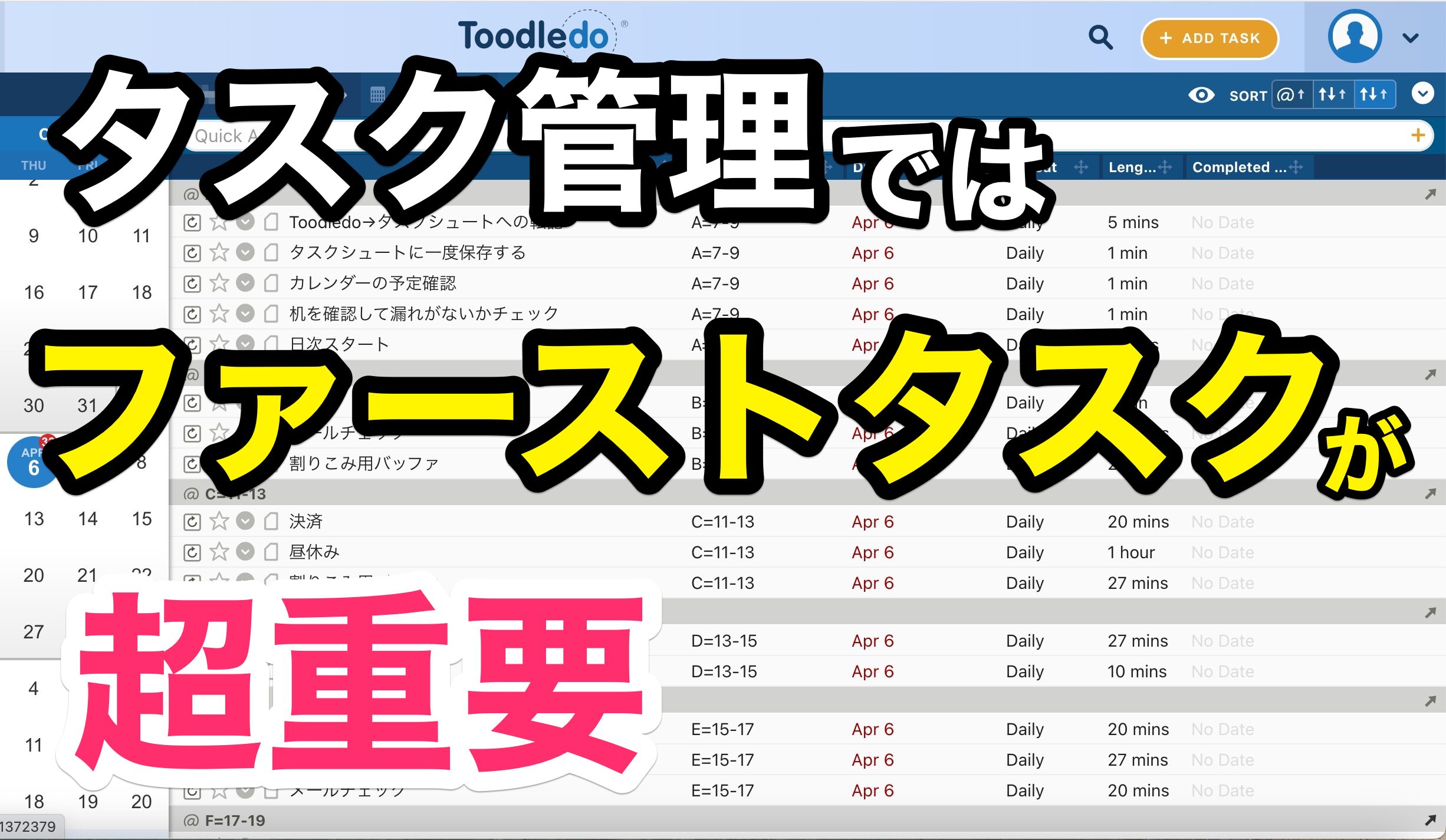Expand the white circular chevron in the toolbar
Screen dimensions: 1446x840
(x=1422, y=94)
